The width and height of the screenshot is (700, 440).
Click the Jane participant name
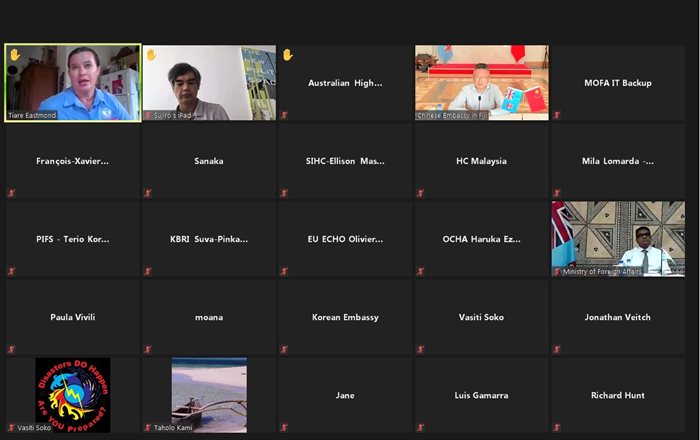[345, 395]
